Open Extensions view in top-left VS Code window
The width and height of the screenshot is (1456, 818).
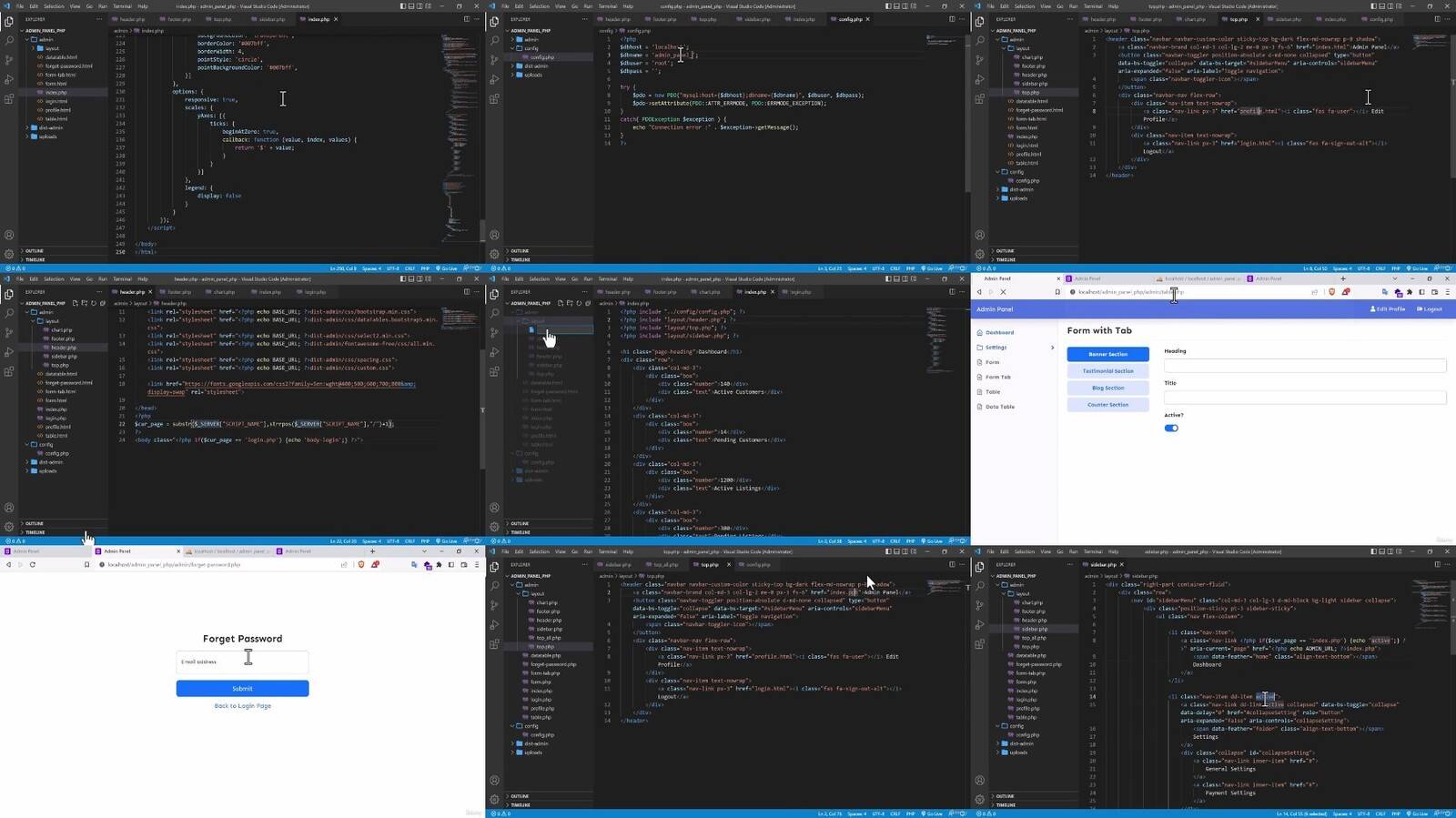(x=9, y=98)
